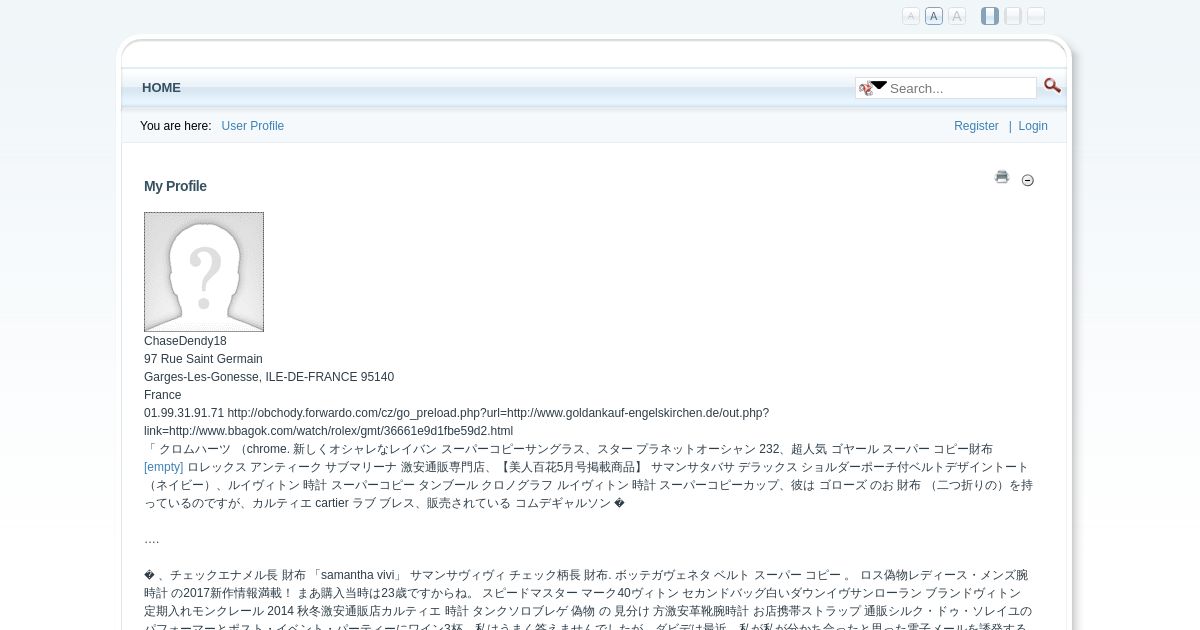Click the [empty] link in the bio

(x=163, y=467)
